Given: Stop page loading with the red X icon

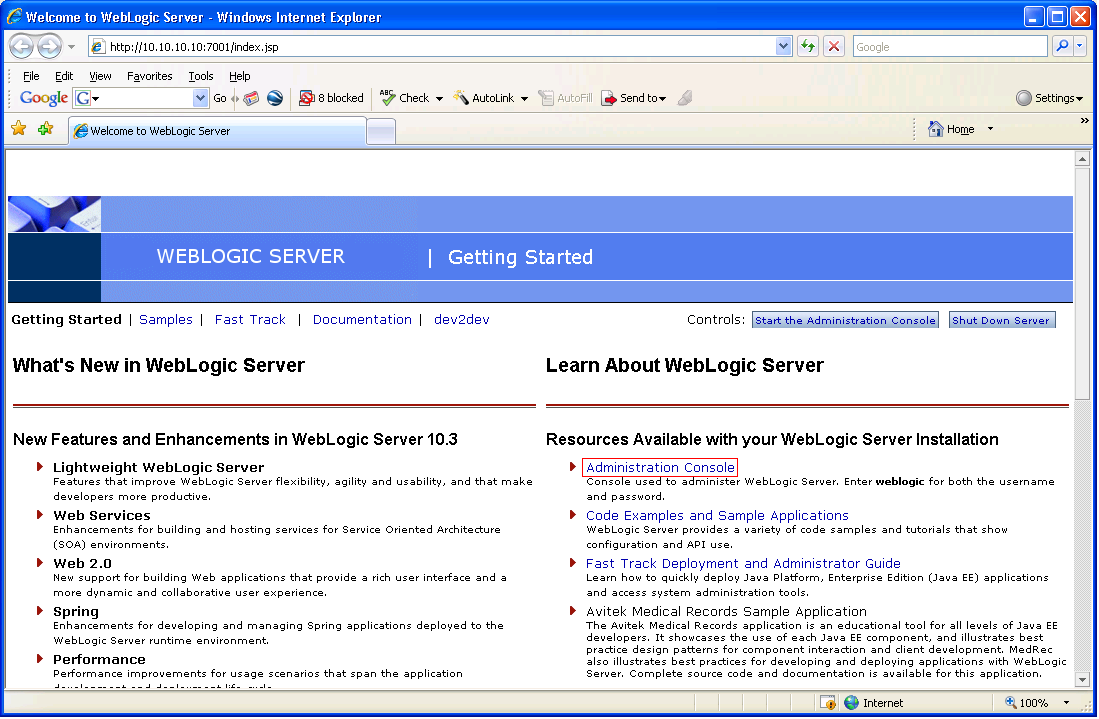Looking at the screenshot, I should (x=834, y=46).
